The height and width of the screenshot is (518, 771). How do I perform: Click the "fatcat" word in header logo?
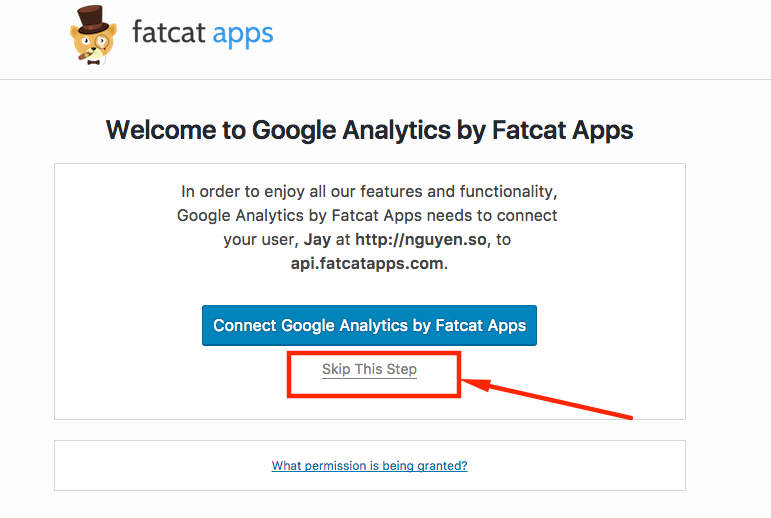pos(170,34)
